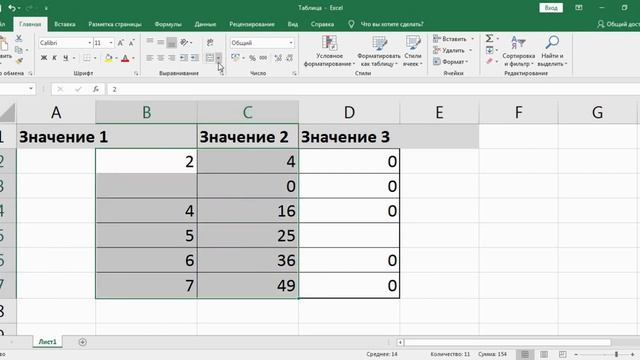The image size is (640, 360).
Task: Open the insert function fx button
Action: 96,89
